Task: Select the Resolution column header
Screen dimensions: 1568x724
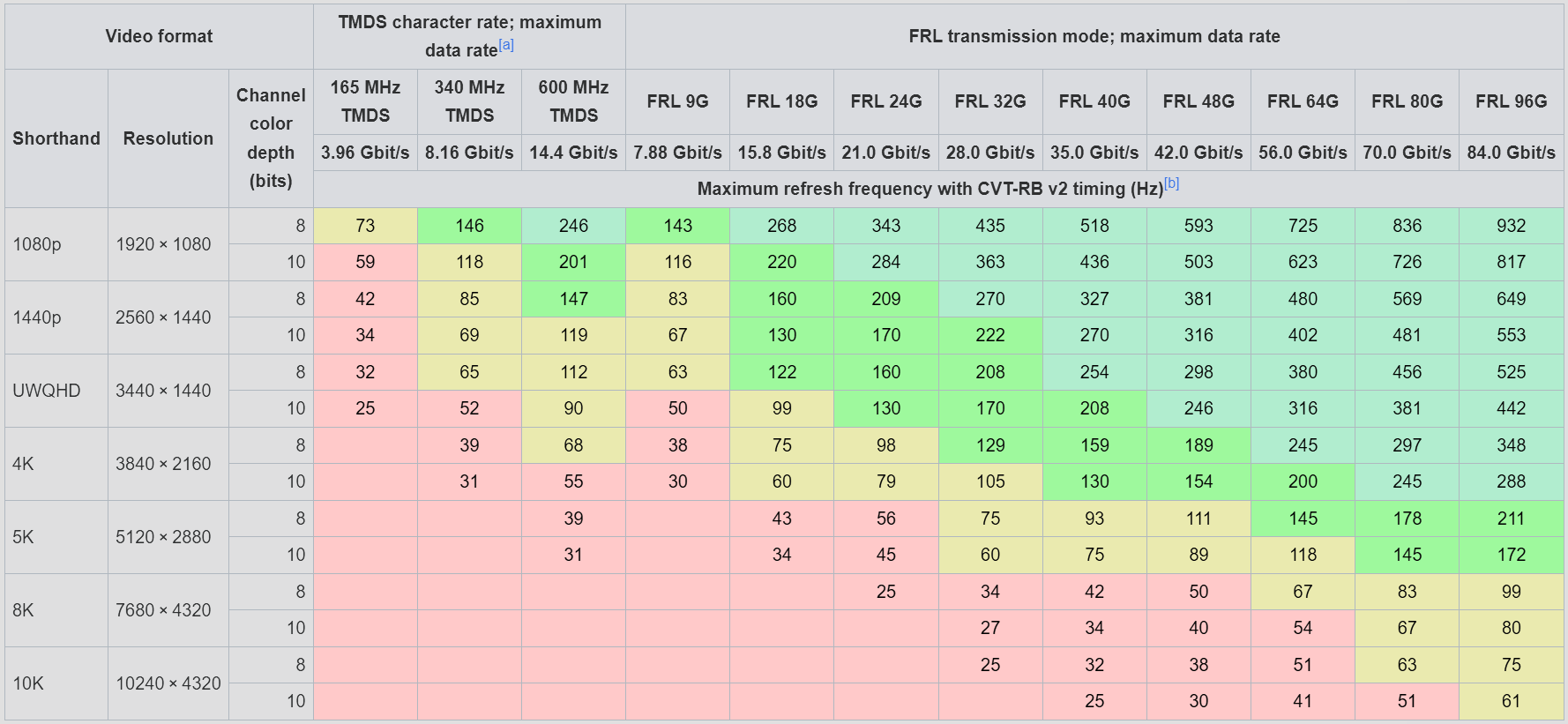Action: (x=168, y=138)
